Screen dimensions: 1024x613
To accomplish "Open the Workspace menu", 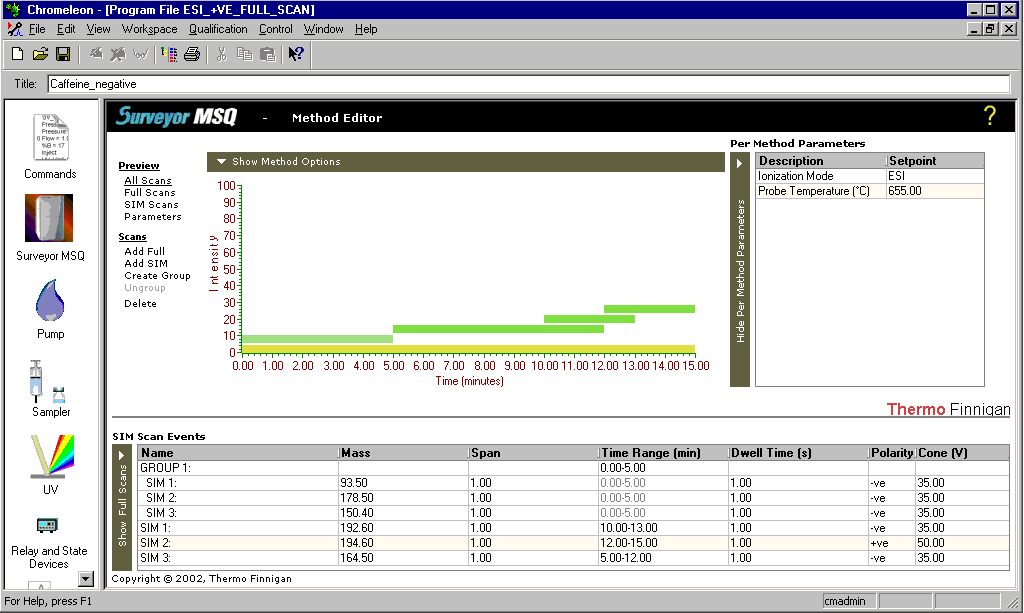I will 150,29.
